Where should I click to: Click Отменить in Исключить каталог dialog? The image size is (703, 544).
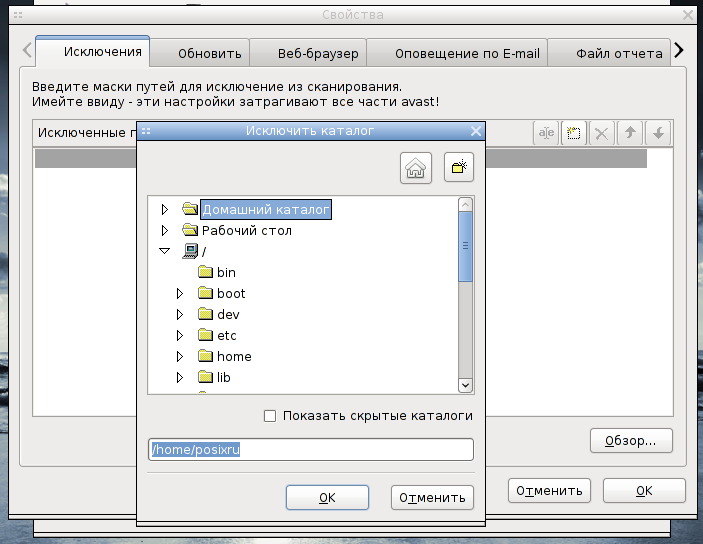(432, 497)
